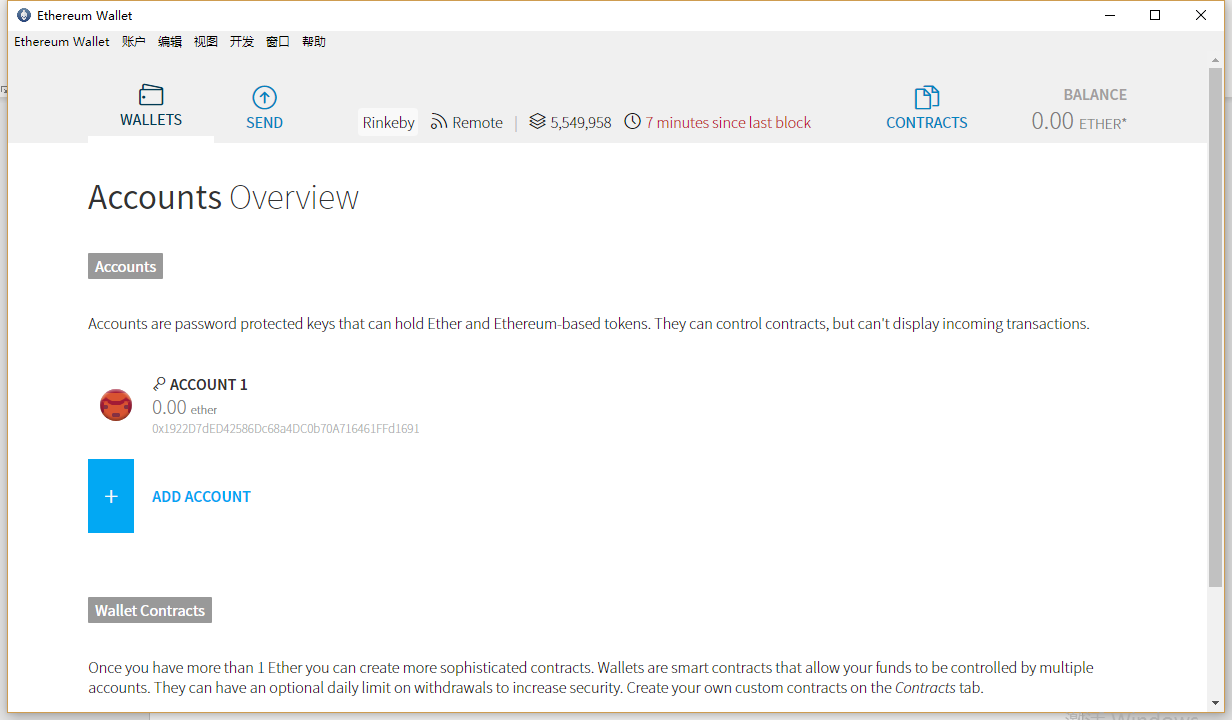Click the Ethereum Wallet title bar logo
Screen dimensions: 1232x720
[x=24, y=15]
